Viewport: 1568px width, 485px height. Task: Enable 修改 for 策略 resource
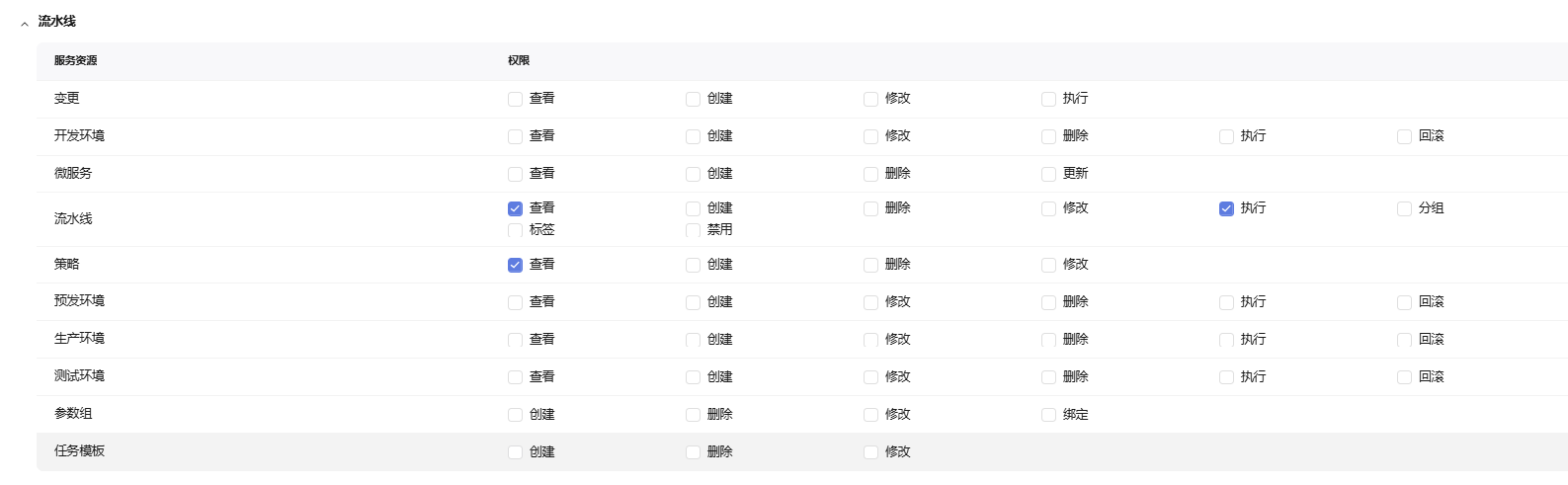1048,265
